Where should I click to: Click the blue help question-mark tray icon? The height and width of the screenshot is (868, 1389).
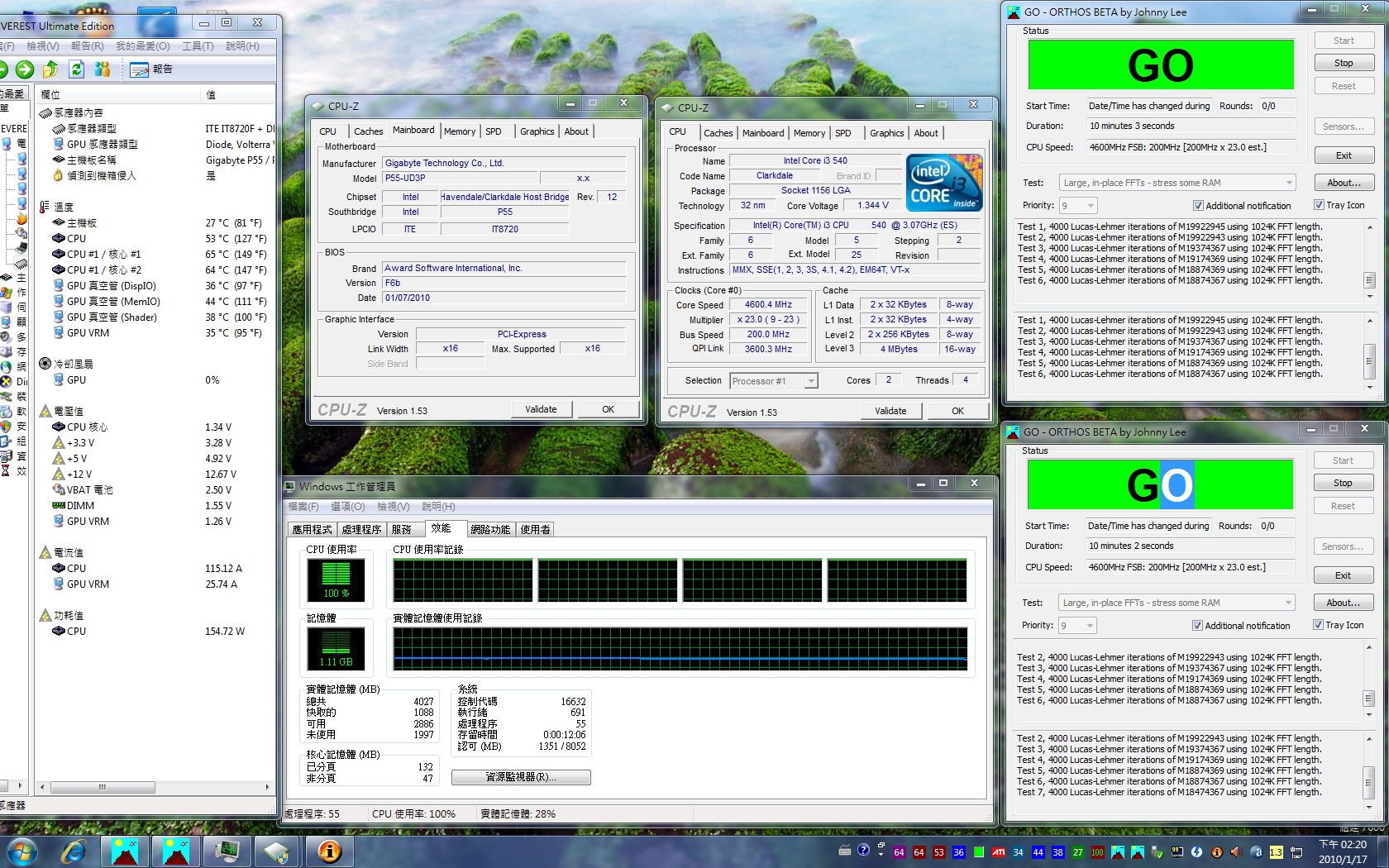point(863,850)
